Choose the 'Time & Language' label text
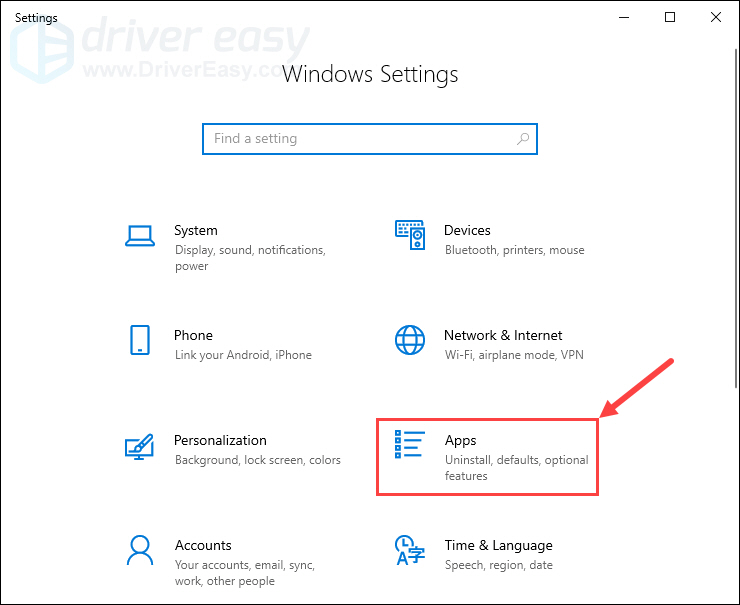 [x=498, y=545]
